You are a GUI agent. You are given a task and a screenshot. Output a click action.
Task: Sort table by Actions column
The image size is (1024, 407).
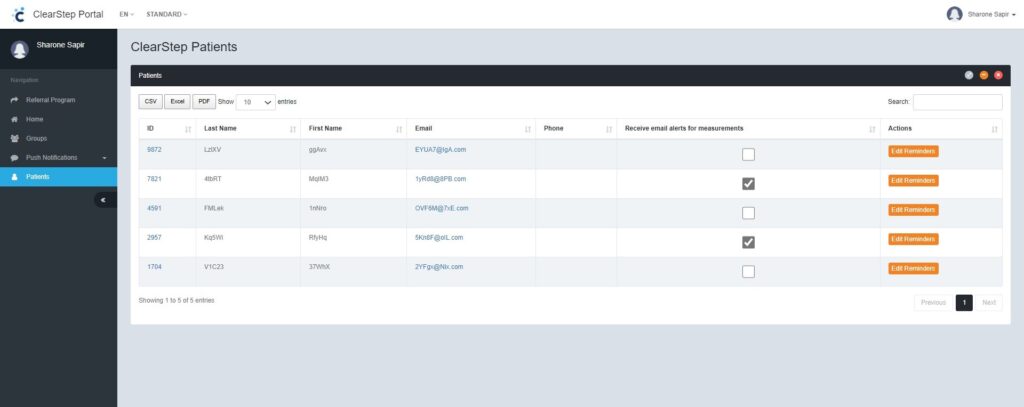[x=995, y=129]
